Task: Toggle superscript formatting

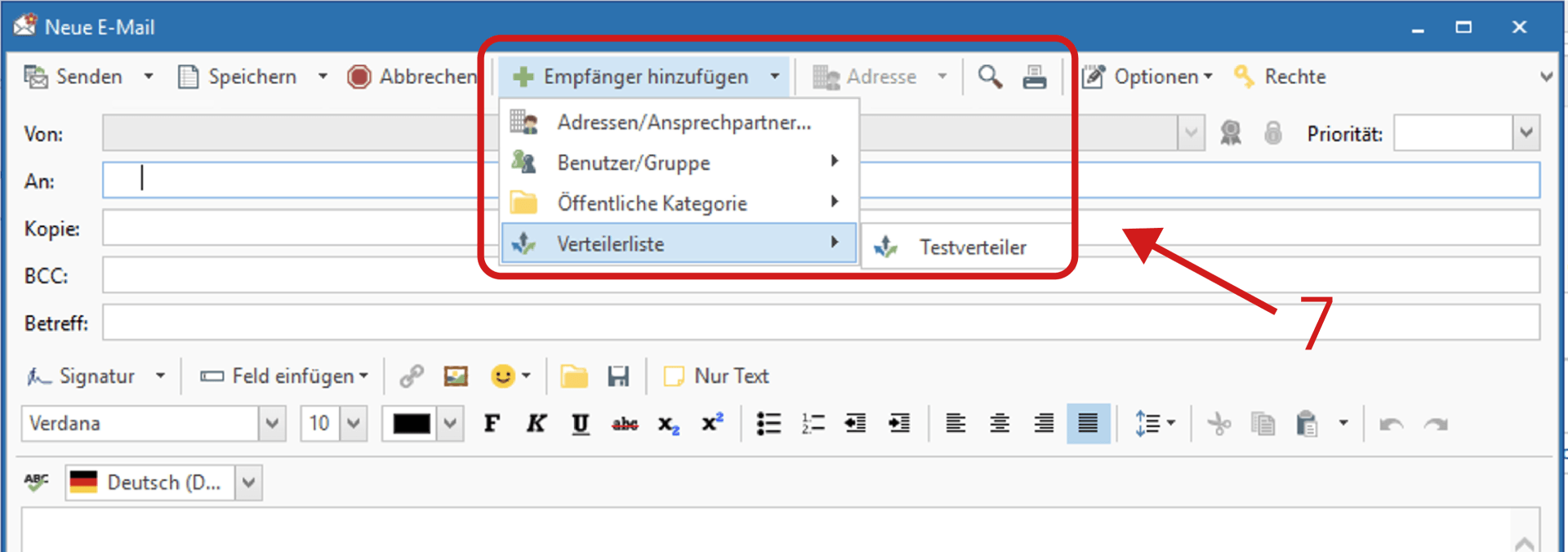Action: 712,423
